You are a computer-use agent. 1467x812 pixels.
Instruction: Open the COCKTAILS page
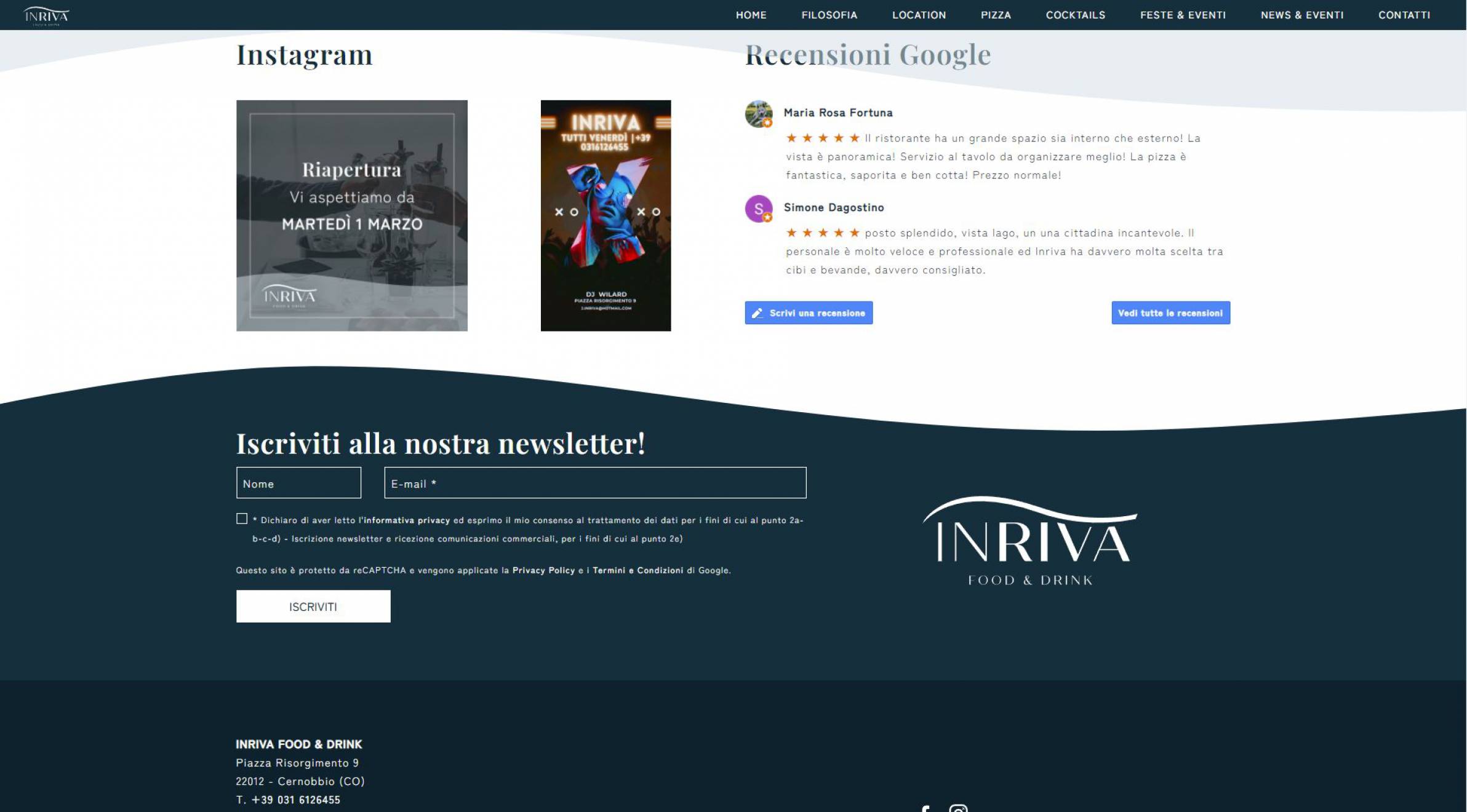1075,15
